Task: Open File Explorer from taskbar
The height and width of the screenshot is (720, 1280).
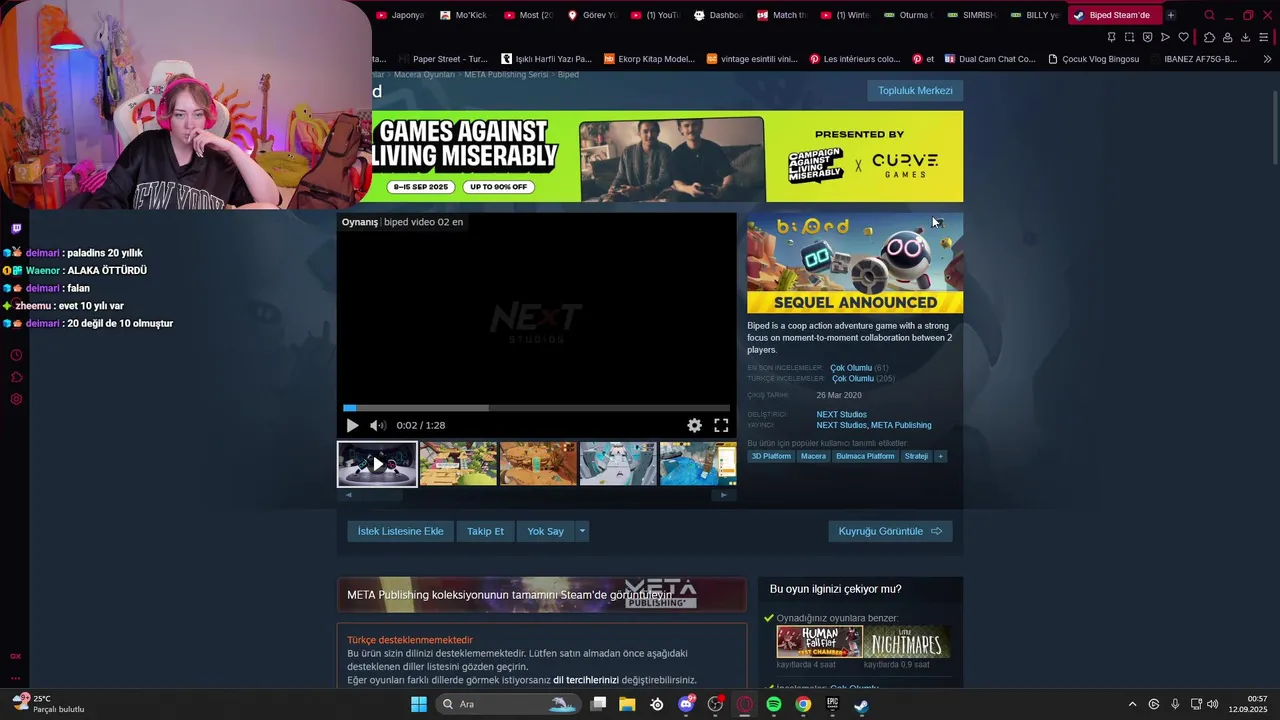Action: 627,704
